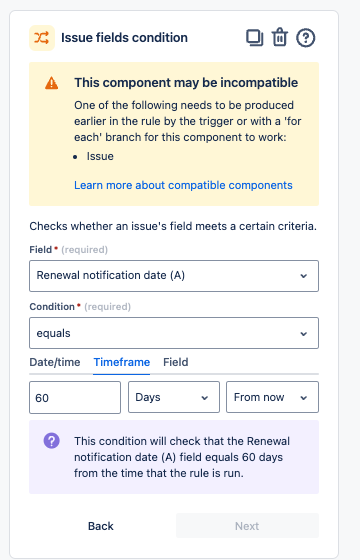
Task: Click the orange shuffle condition icon
Action: pyautogui.click(x=42, y=38)
